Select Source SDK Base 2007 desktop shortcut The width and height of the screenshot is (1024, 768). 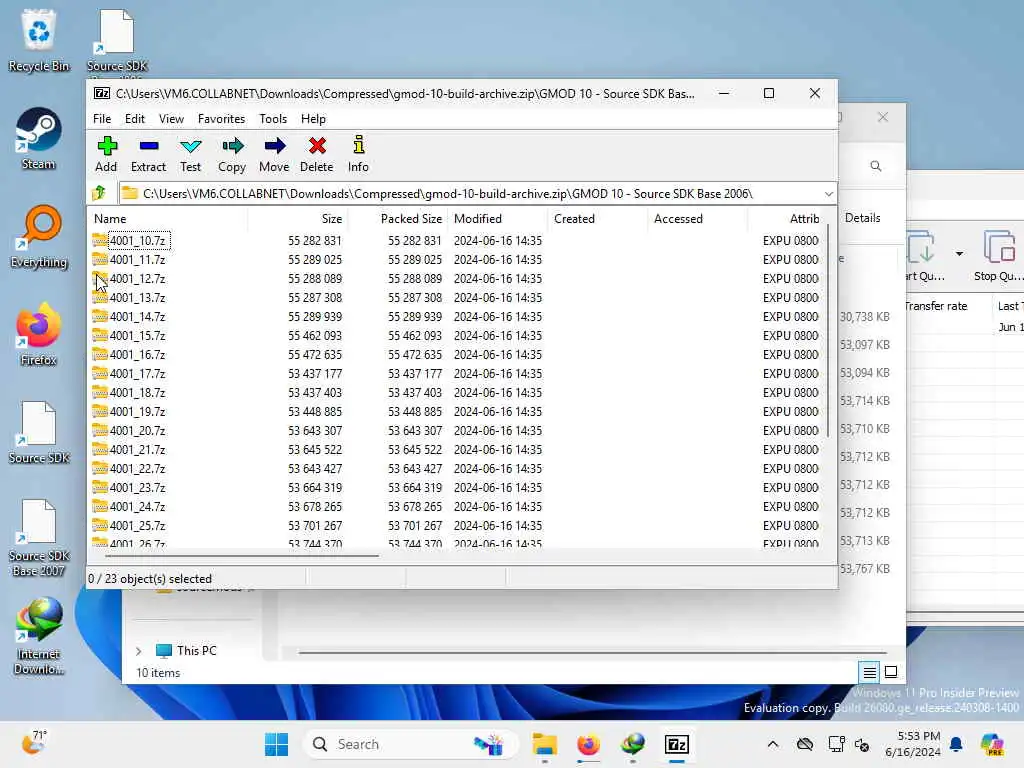click(39, 538)
